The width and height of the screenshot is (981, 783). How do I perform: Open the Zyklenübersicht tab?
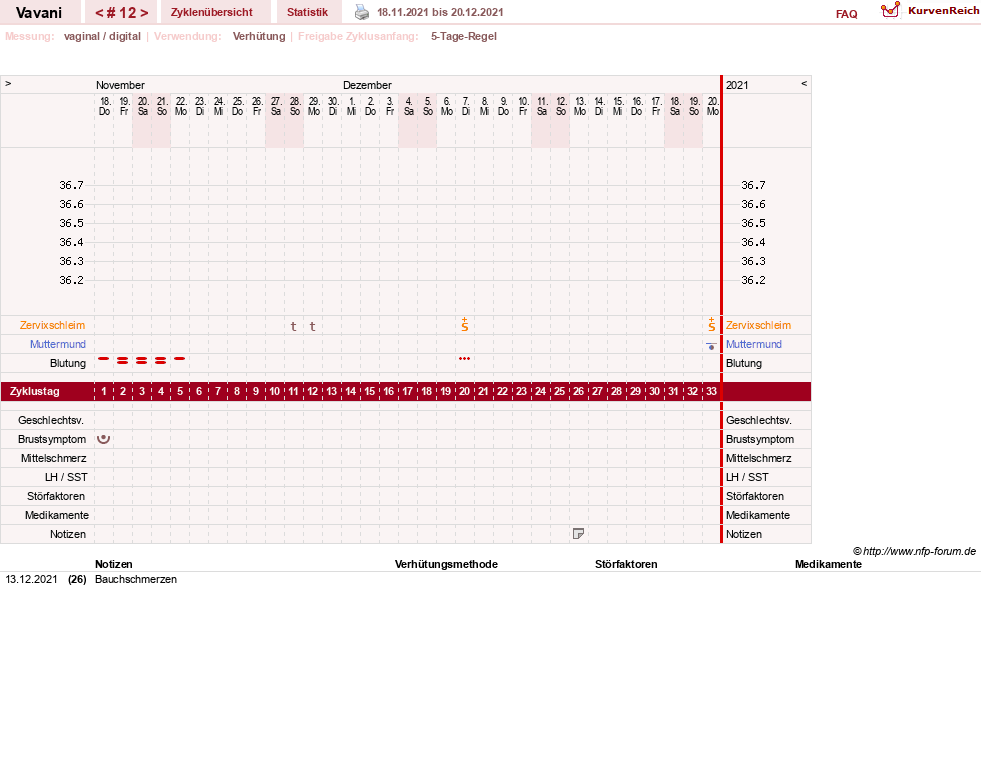click(211, 12)
